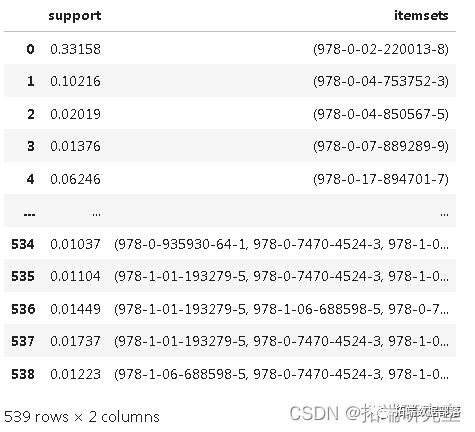Select row index 4
This screenshot has height=432, width=475.
coord(30,179)
